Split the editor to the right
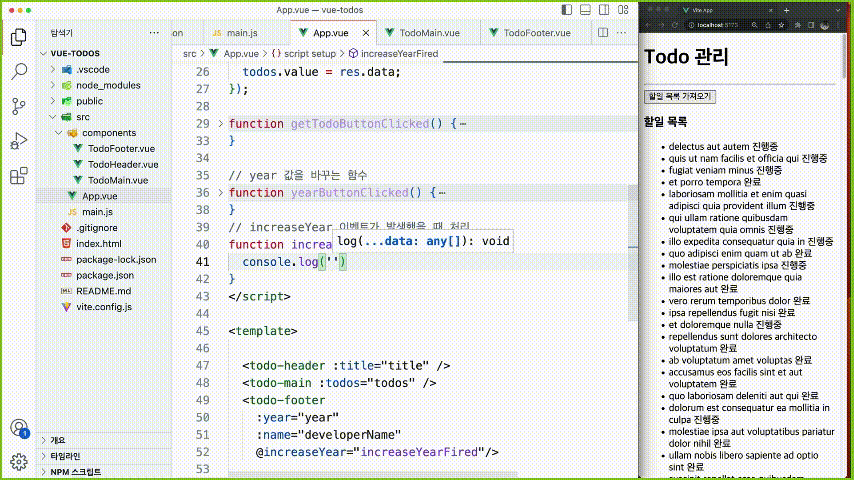The height and width of the screenshot is (480, 854). pyautogui.click(x=603, y=33)
